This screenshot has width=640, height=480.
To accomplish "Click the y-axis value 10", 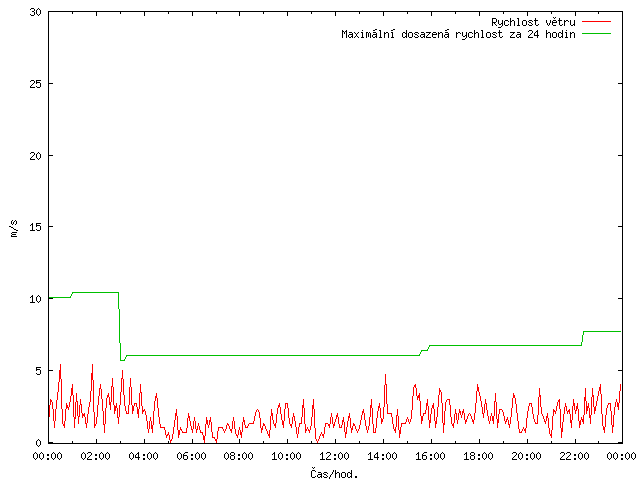I will [36, 299].
